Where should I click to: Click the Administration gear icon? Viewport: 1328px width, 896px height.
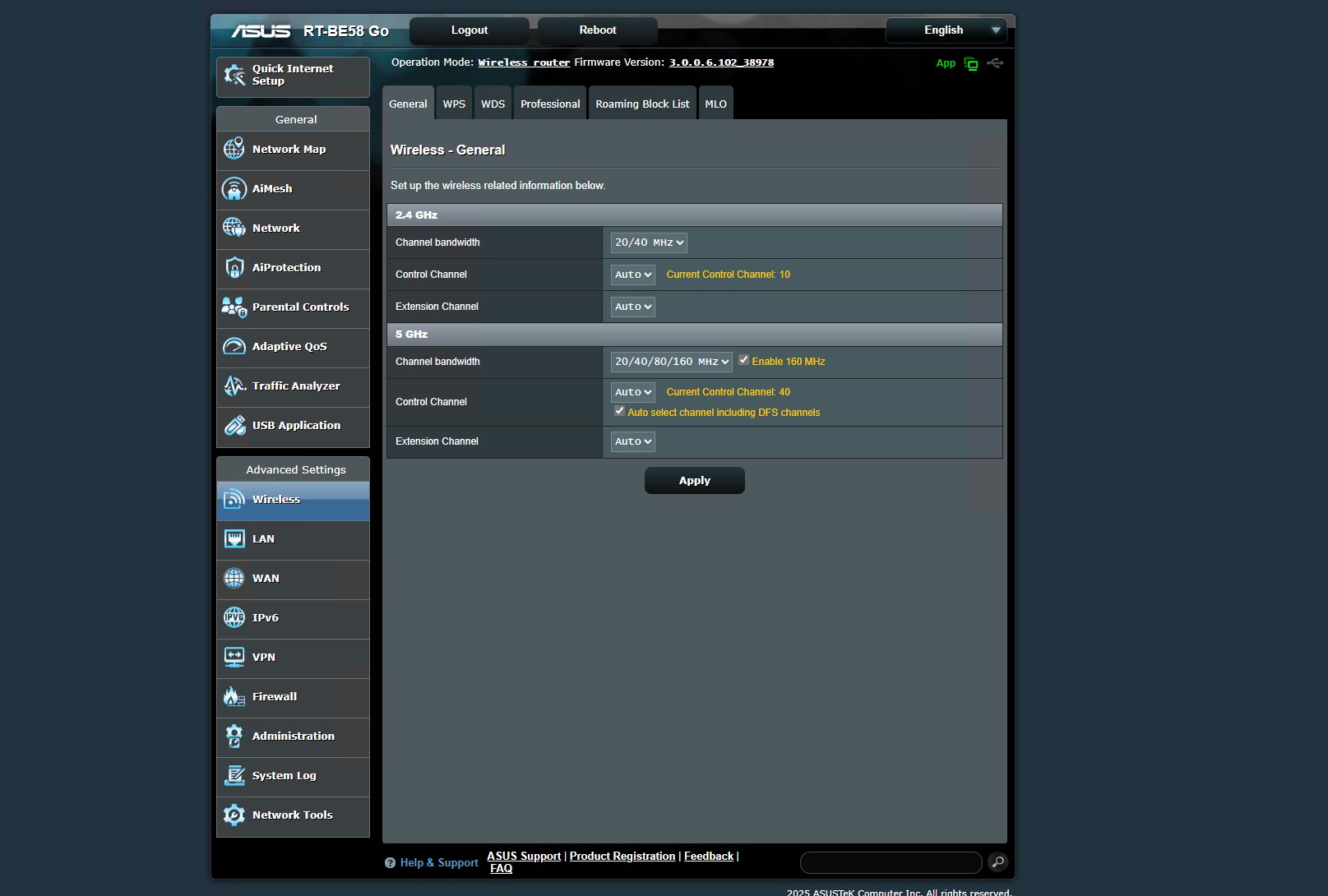point(234,737)
